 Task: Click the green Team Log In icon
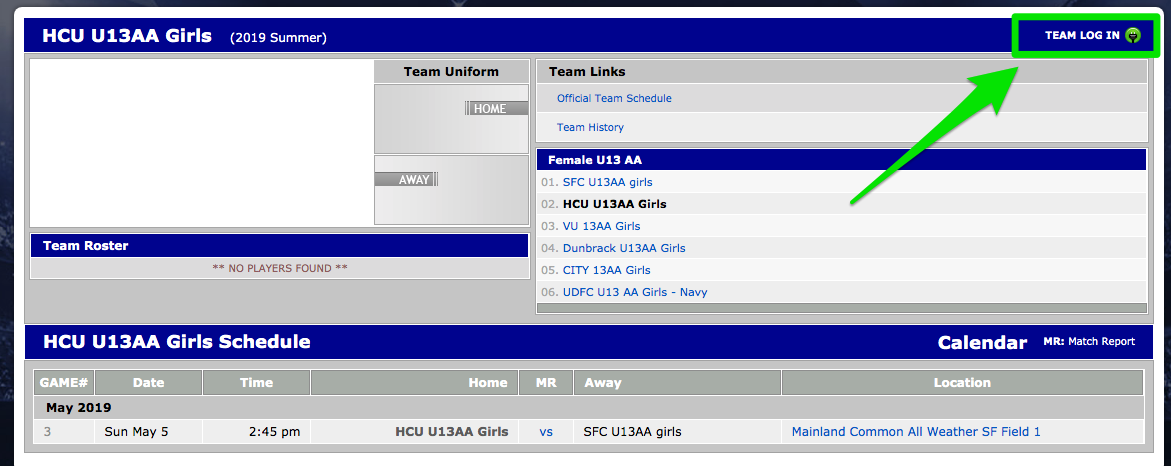click(1134, 35)
